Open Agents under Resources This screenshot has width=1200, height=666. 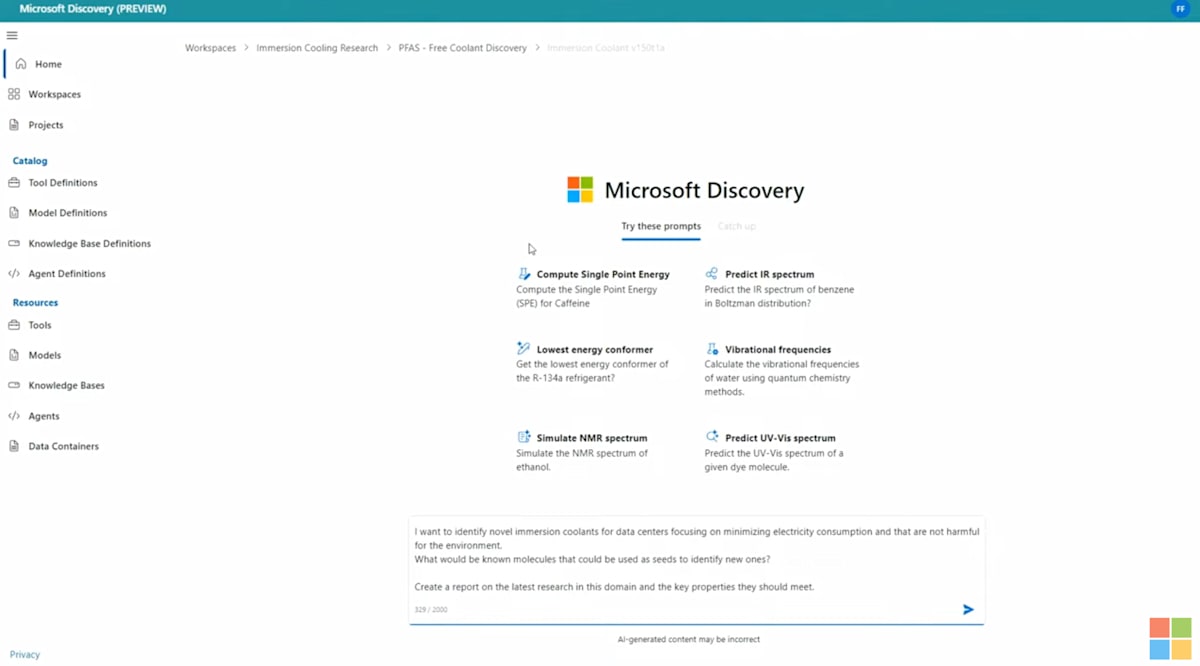click(44, 416)
